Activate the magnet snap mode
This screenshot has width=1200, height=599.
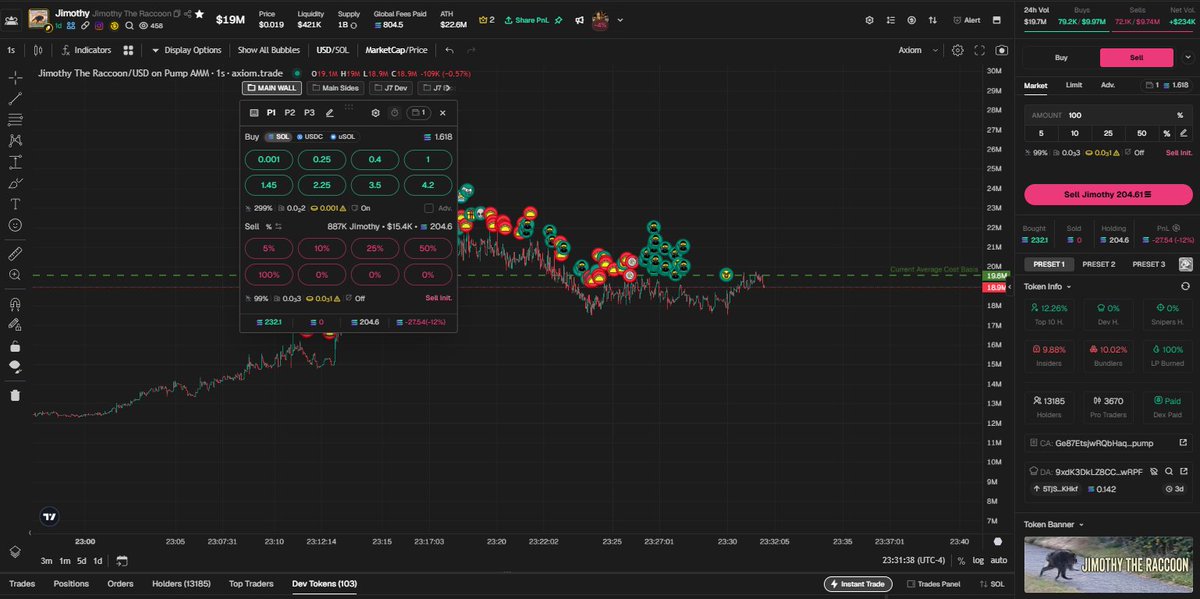[x=15, y=303]
